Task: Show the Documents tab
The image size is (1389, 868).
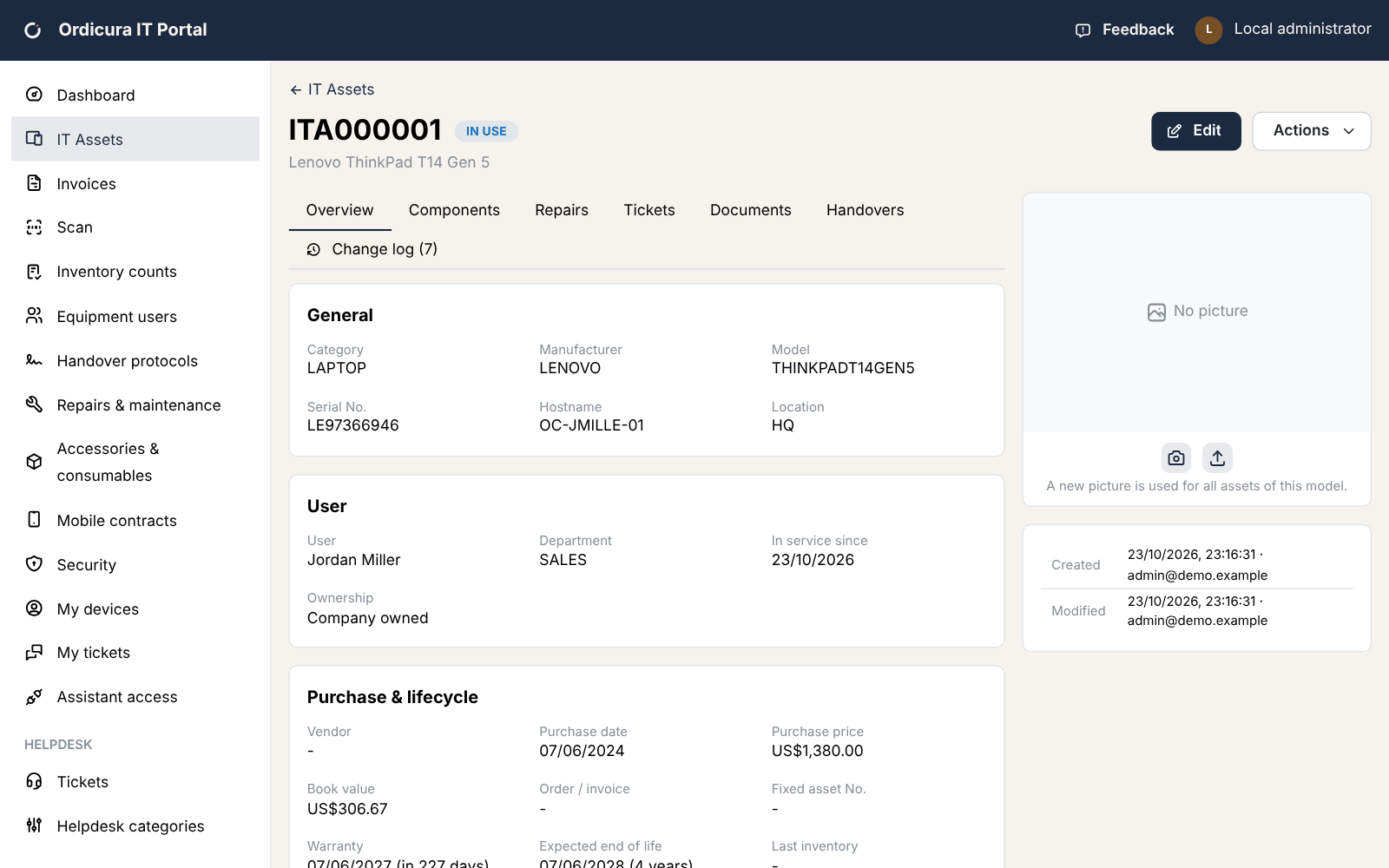Action: click(x=751, y=210)
